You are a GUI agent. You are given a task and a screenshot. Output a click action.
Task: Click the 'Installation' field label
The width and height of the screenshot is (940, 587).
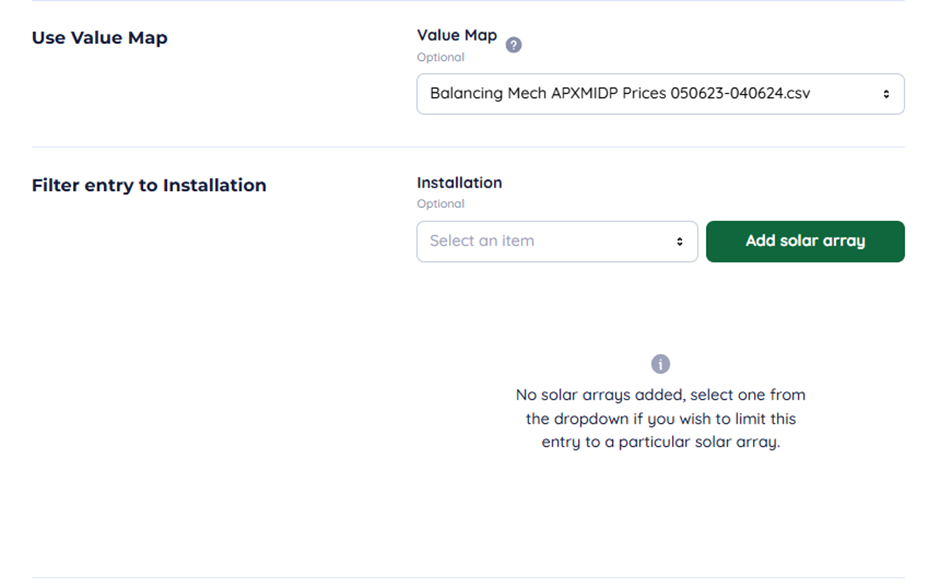pyautogui.click(x=459, y=183)
